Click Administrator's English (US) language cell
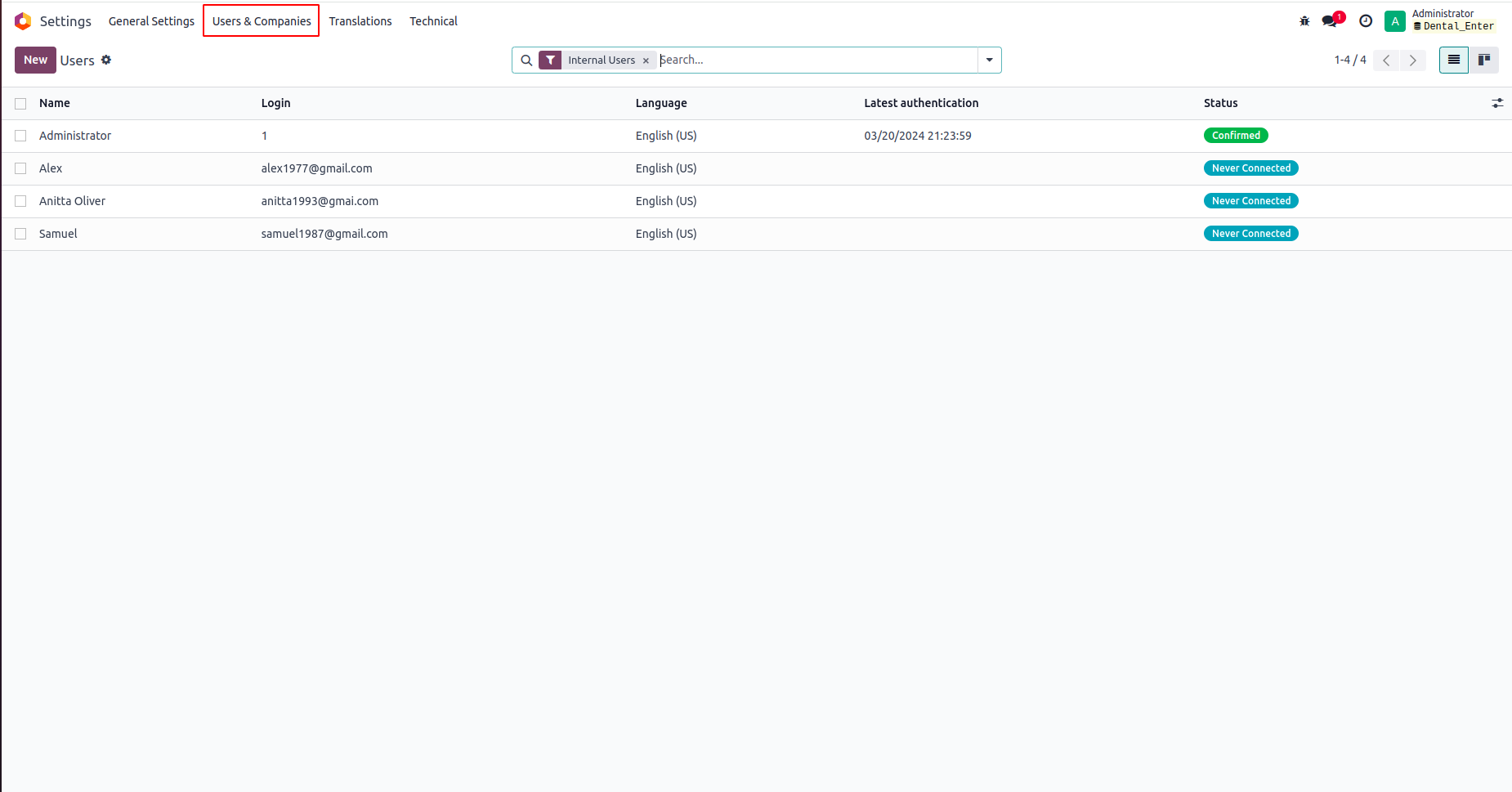This screenshot has height=792, width=1512. click(666, 136)
